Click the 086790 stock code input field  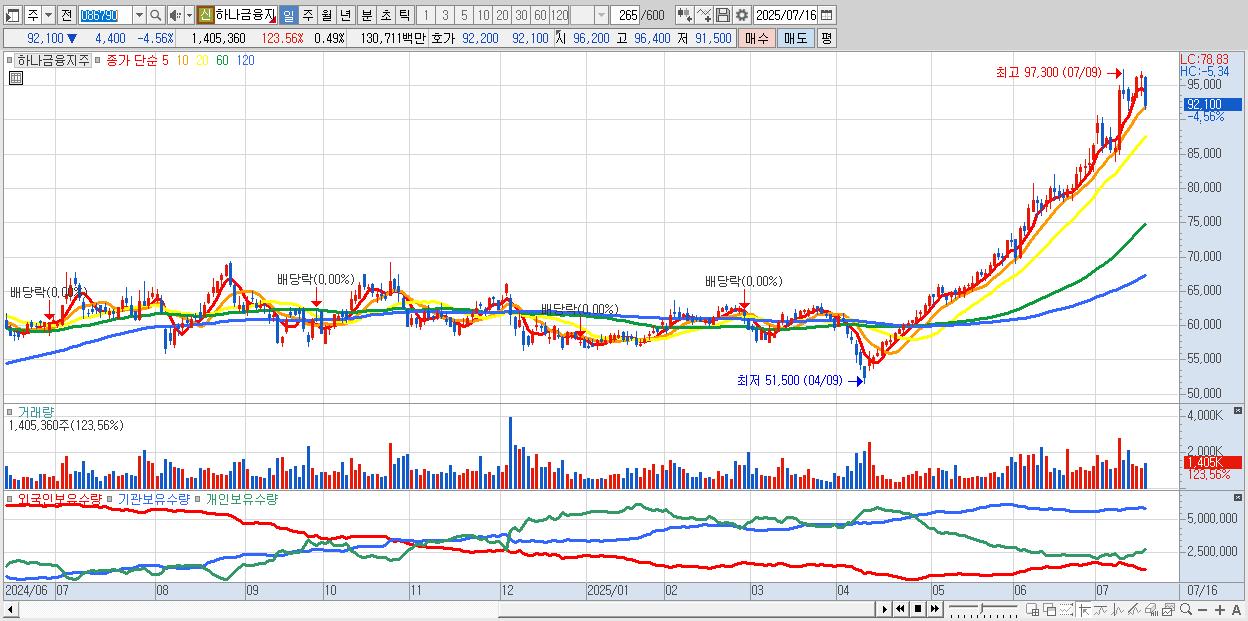point(105,15)
